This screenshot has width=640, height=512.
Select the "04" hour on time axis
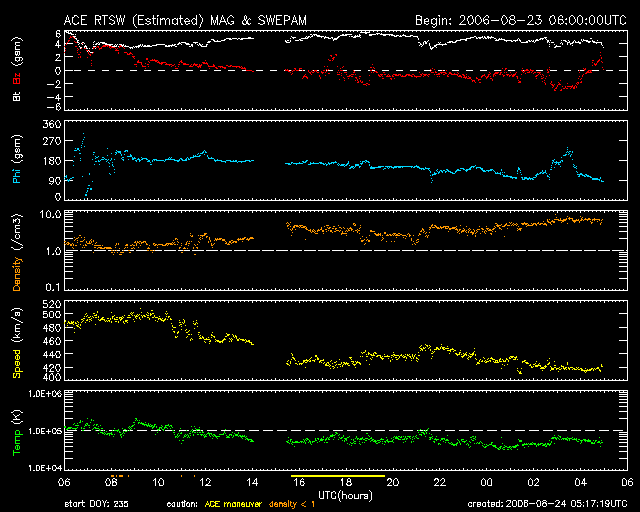[x=580, y=482]
